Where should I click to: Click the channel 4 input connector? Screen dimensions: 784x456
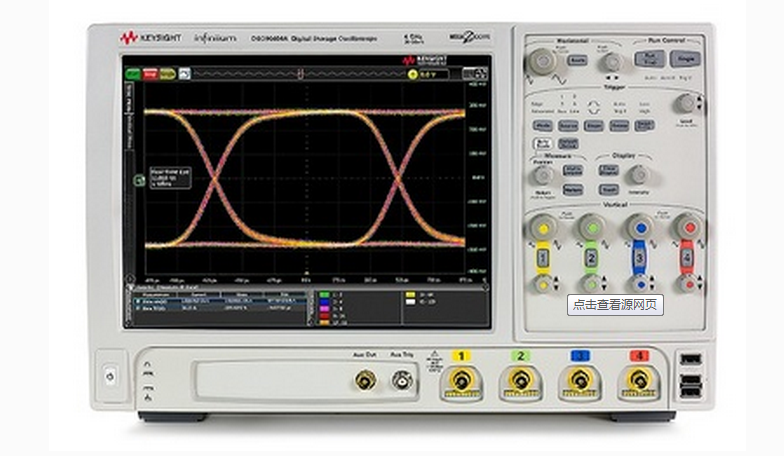(638, 382)
